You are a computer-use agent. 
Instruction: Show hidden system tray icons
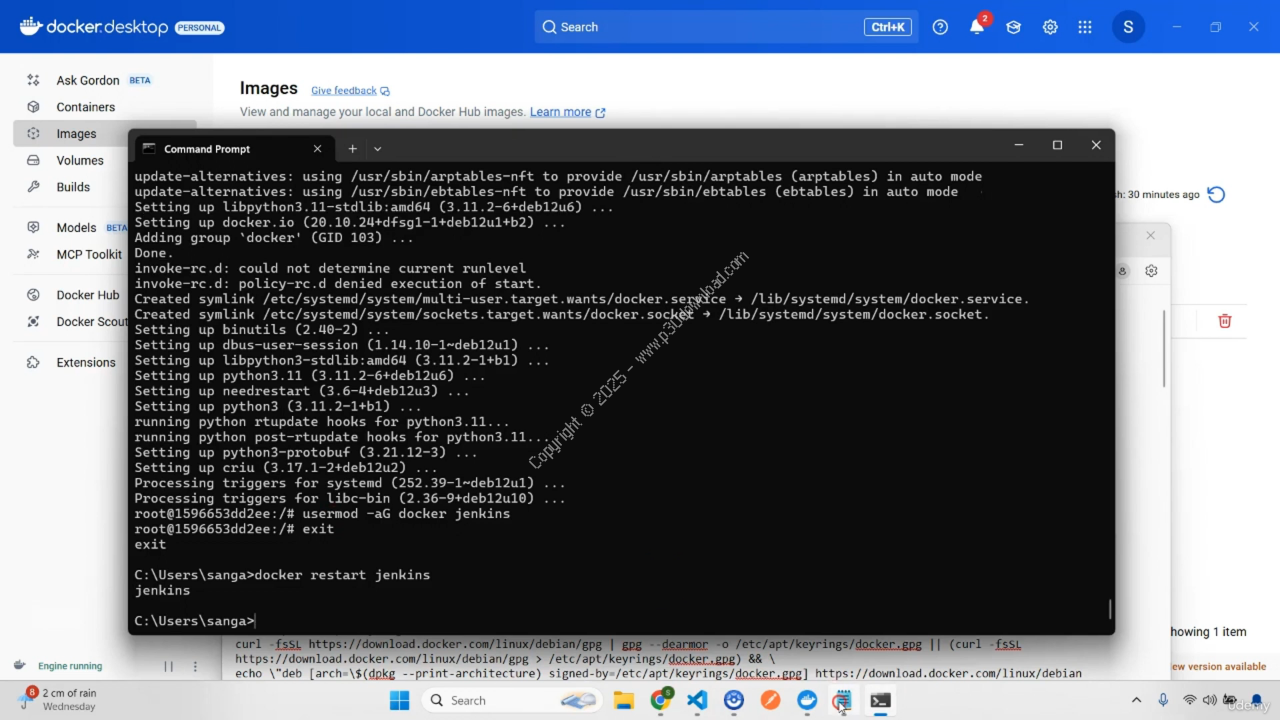1136,701
